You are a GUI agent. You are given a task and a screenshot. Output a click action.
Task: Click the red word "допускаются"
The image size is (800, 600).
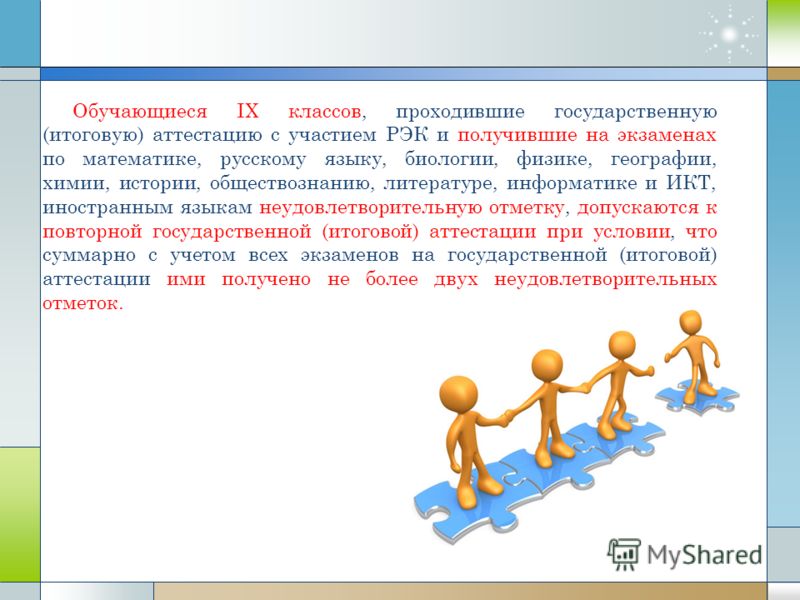(637, 208)
